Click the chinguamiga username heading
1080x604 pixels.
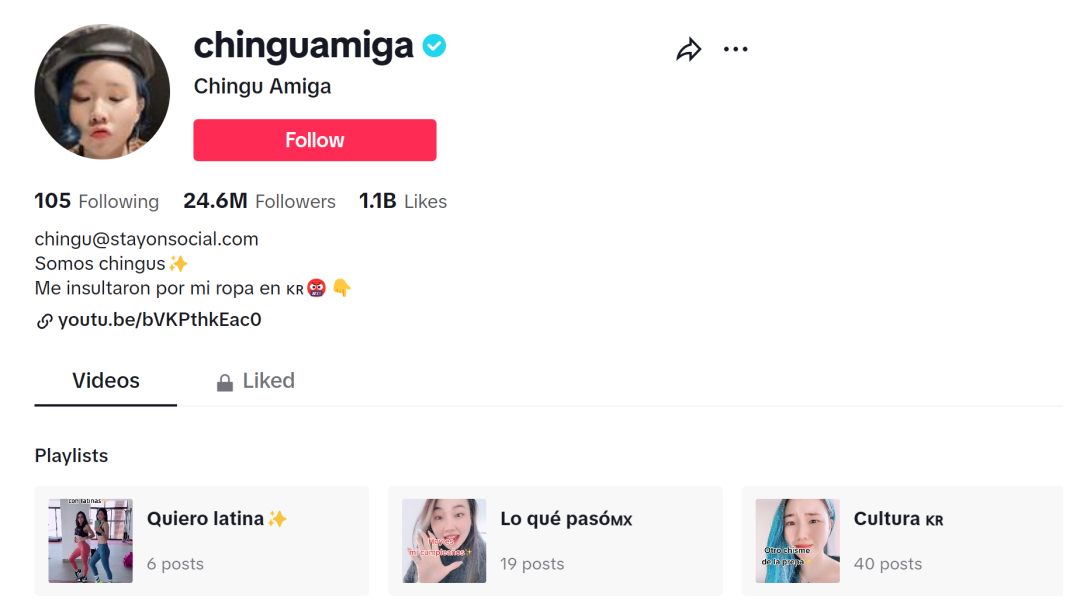click(303, 45)
